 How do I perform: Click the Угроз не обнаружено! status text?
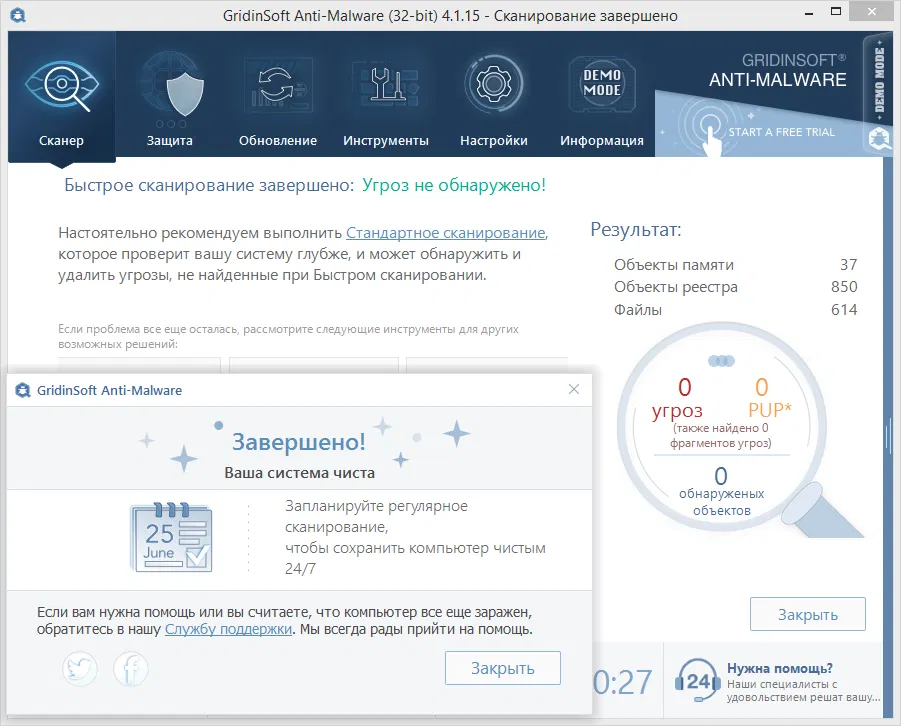click(x=454, y=185)
